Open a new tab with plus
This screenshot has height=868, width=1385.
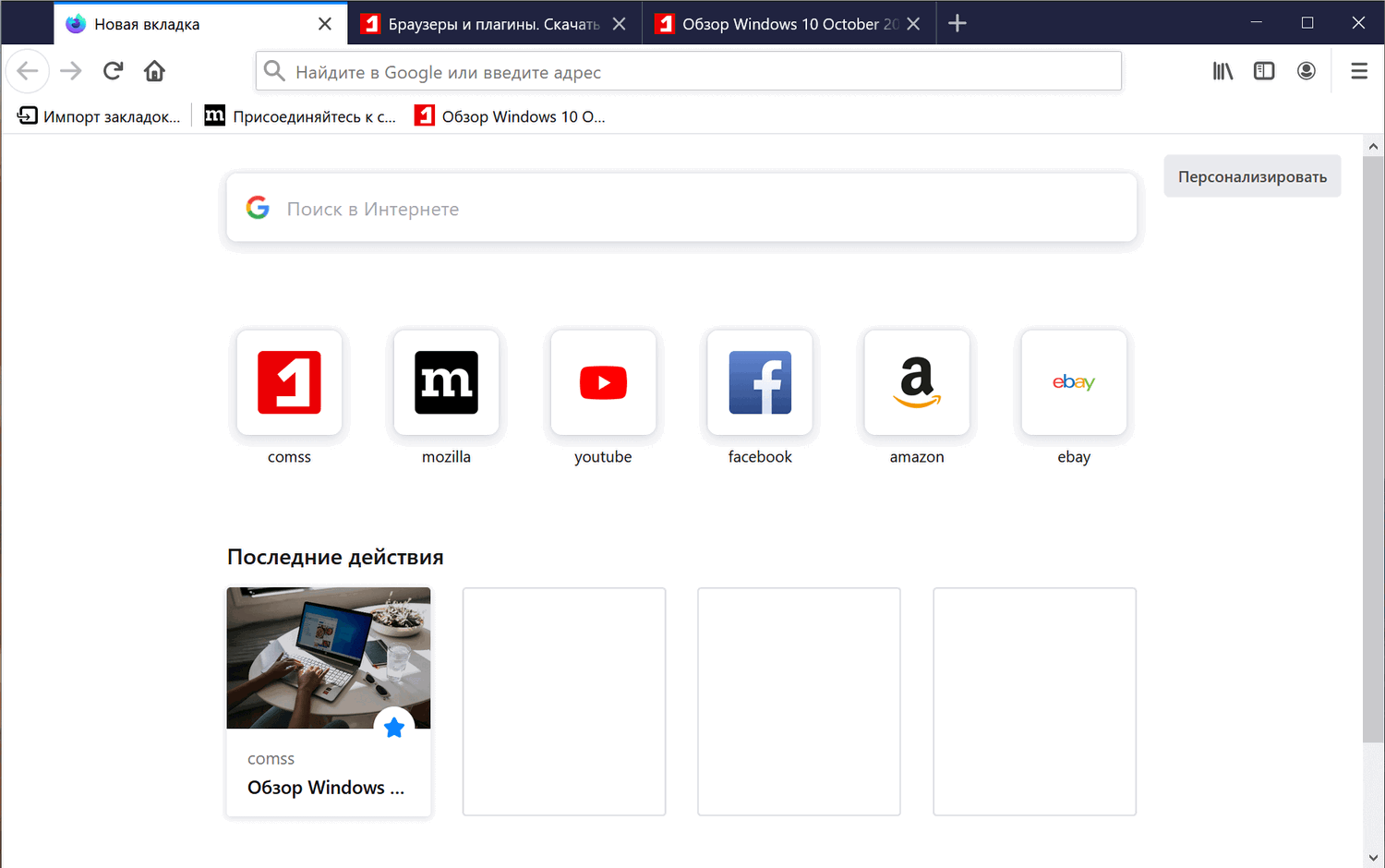pyautogui.click(x=957, y=24)
